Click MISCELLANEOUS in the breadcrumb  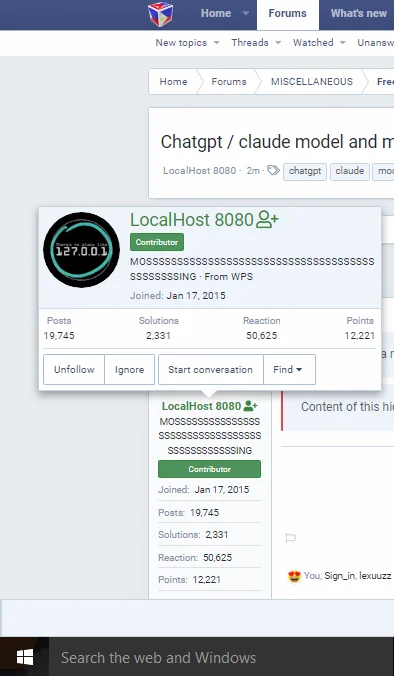pyautogui.click(x=312, y=81)
